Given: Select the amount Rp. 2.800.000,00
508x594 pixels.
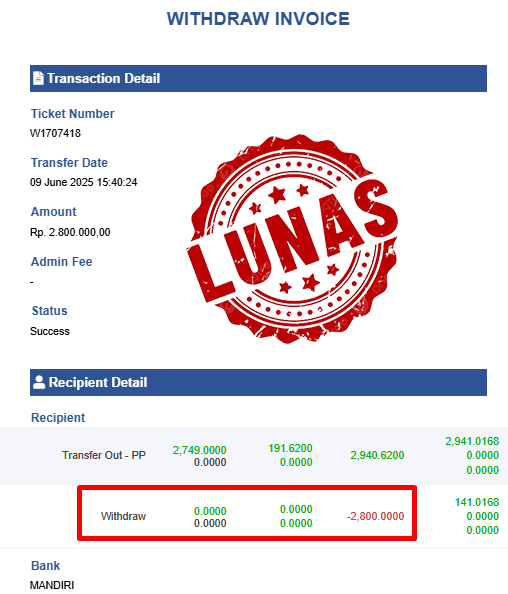Looking at the screenshot, I should point(70,232).
